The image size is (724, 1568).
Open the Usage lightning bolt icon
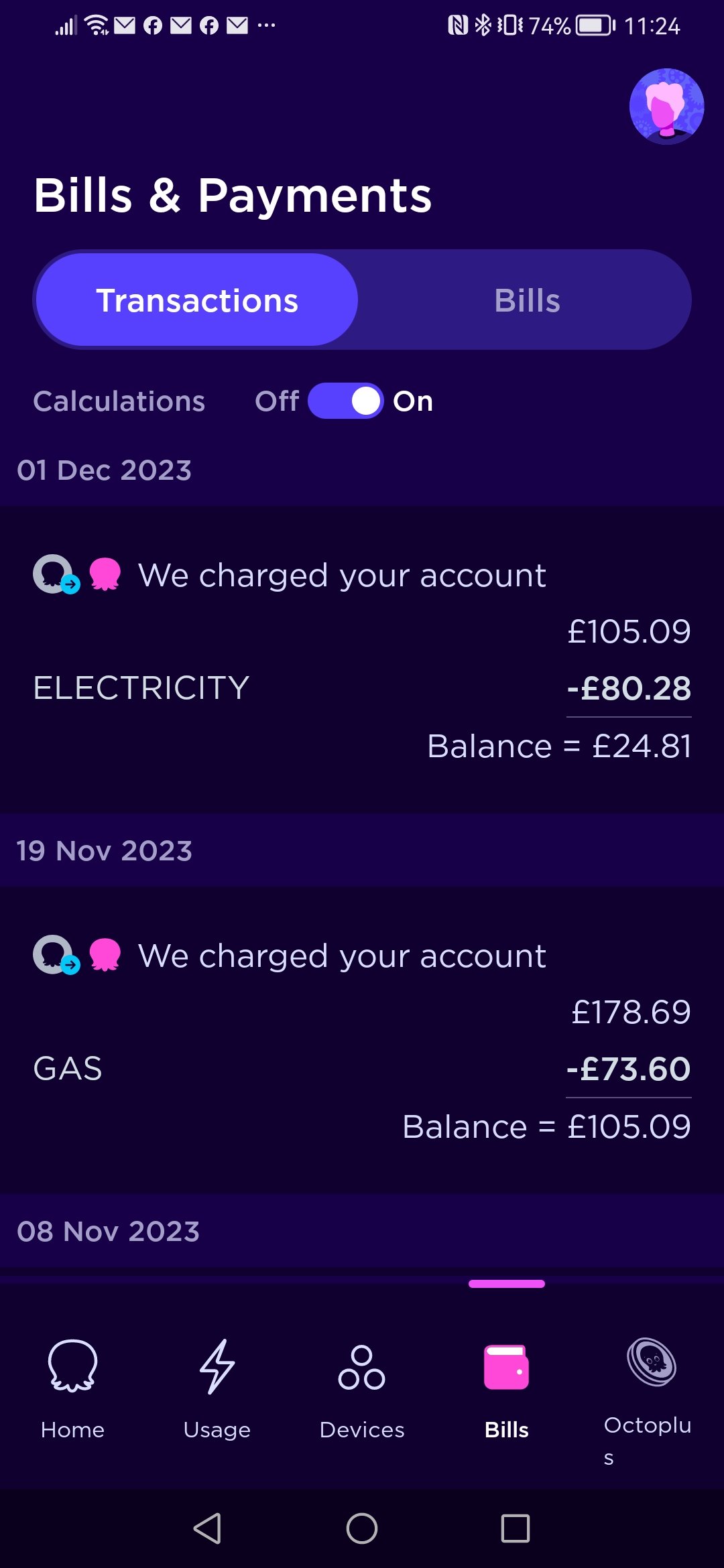[217, 1367]
